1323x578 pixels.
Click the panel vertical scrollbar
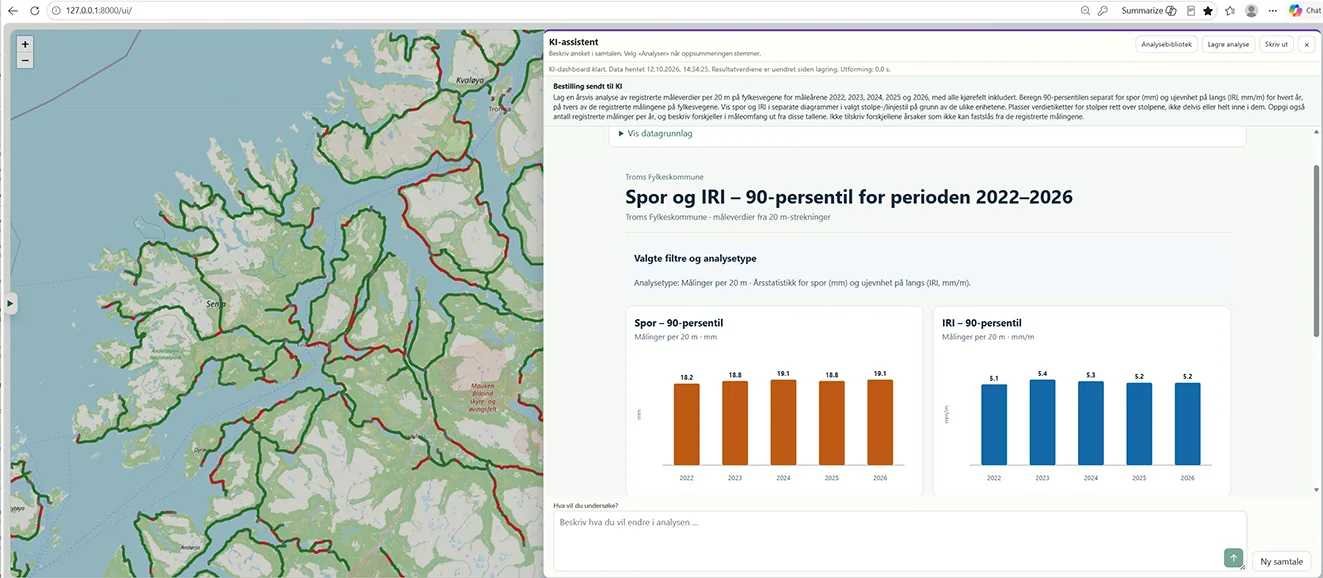(1316, 250)
